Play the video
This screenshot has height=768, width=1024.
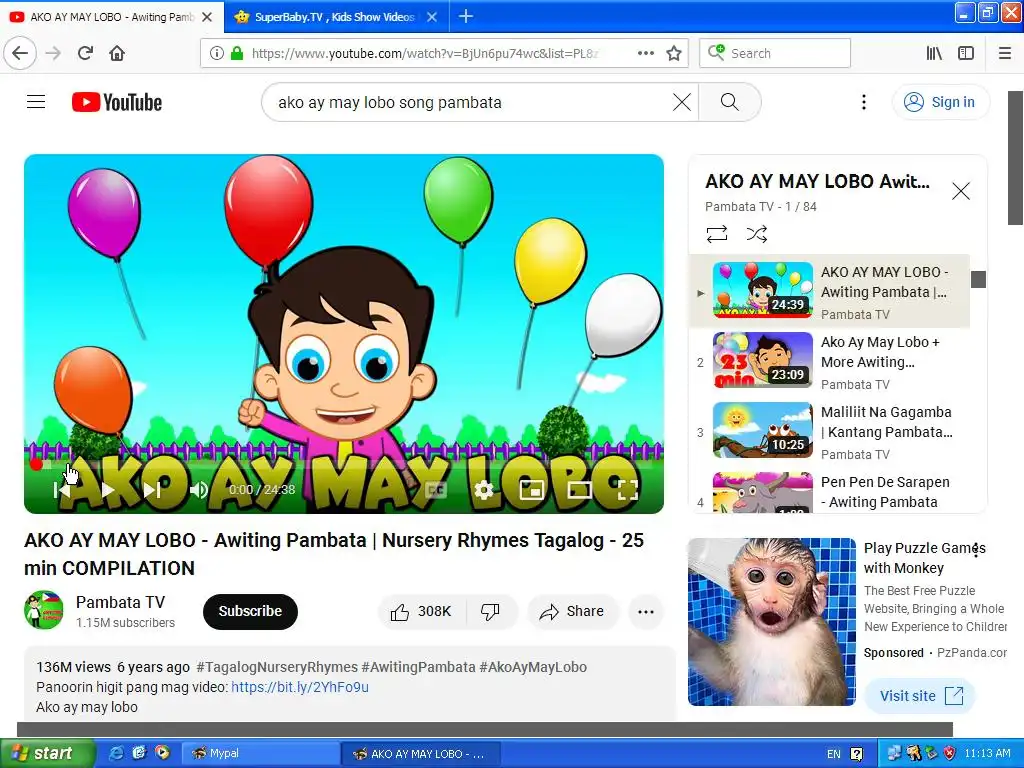click(x=108, y=489)
